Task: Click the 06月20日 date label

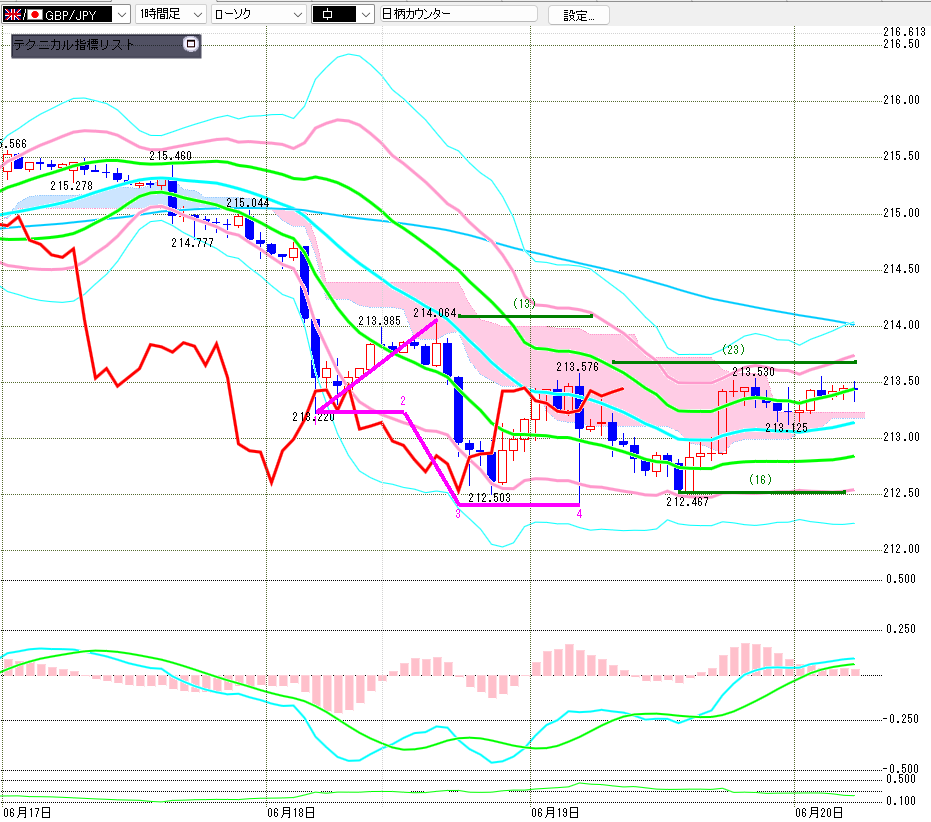Action: (x=819, y=812)
